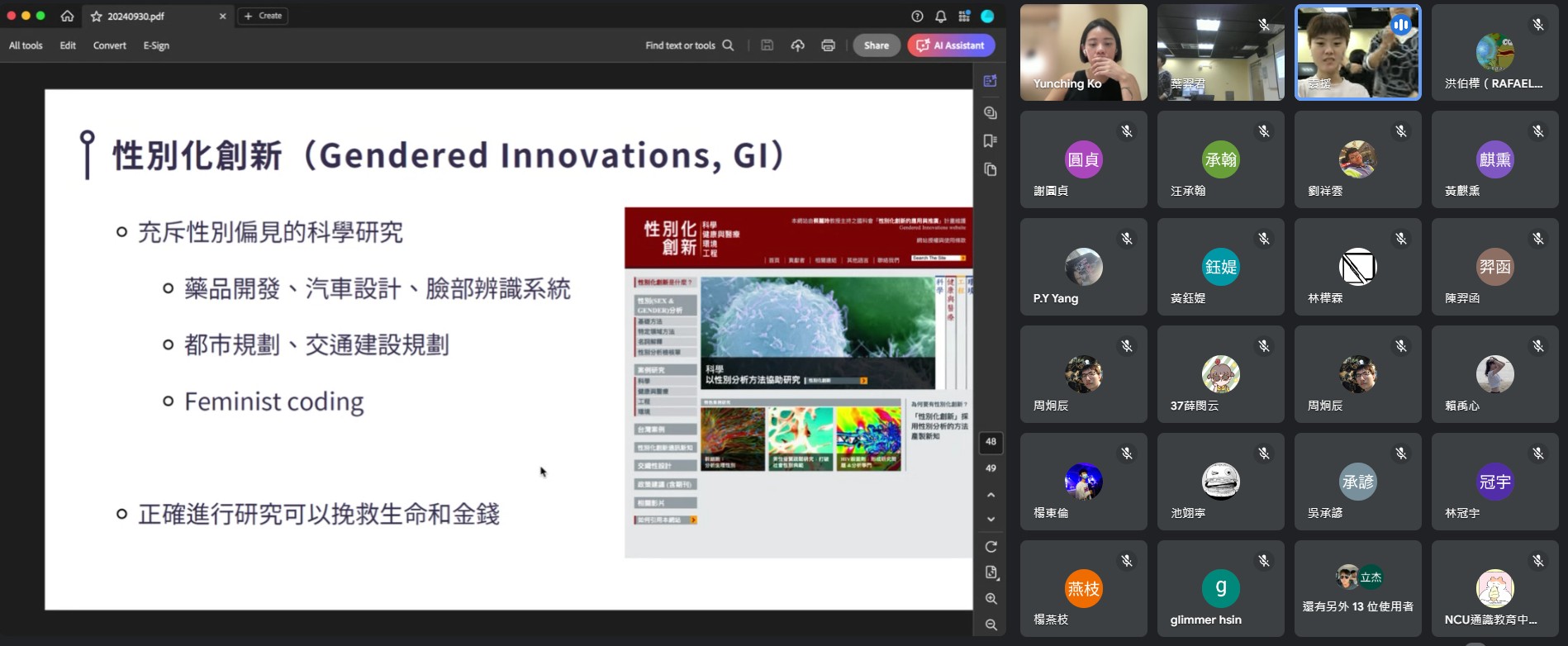Launch the AI Assistant button
The width and height of the screenshot is (1568, 646).
click(x=951, y=45)
